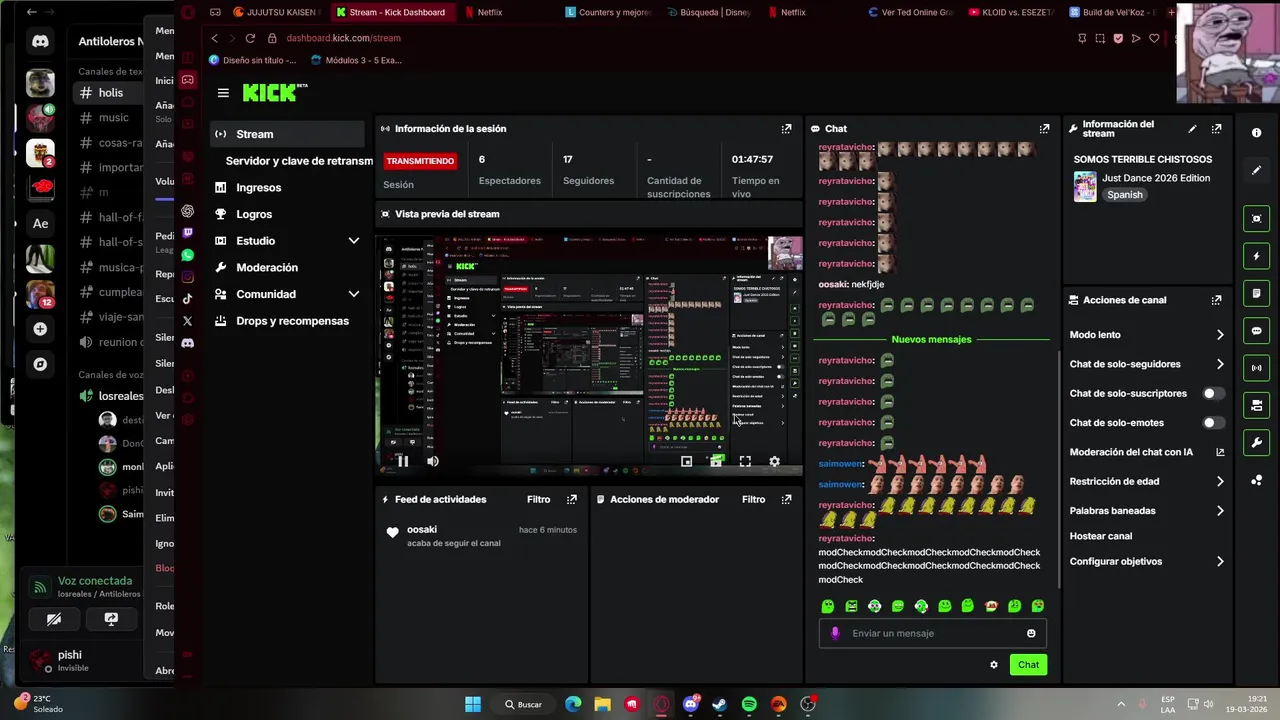Screen dimensions: 1280x720
Task: Open Modo lento options
Action: pyautogui.click(x=1147, y=335)
